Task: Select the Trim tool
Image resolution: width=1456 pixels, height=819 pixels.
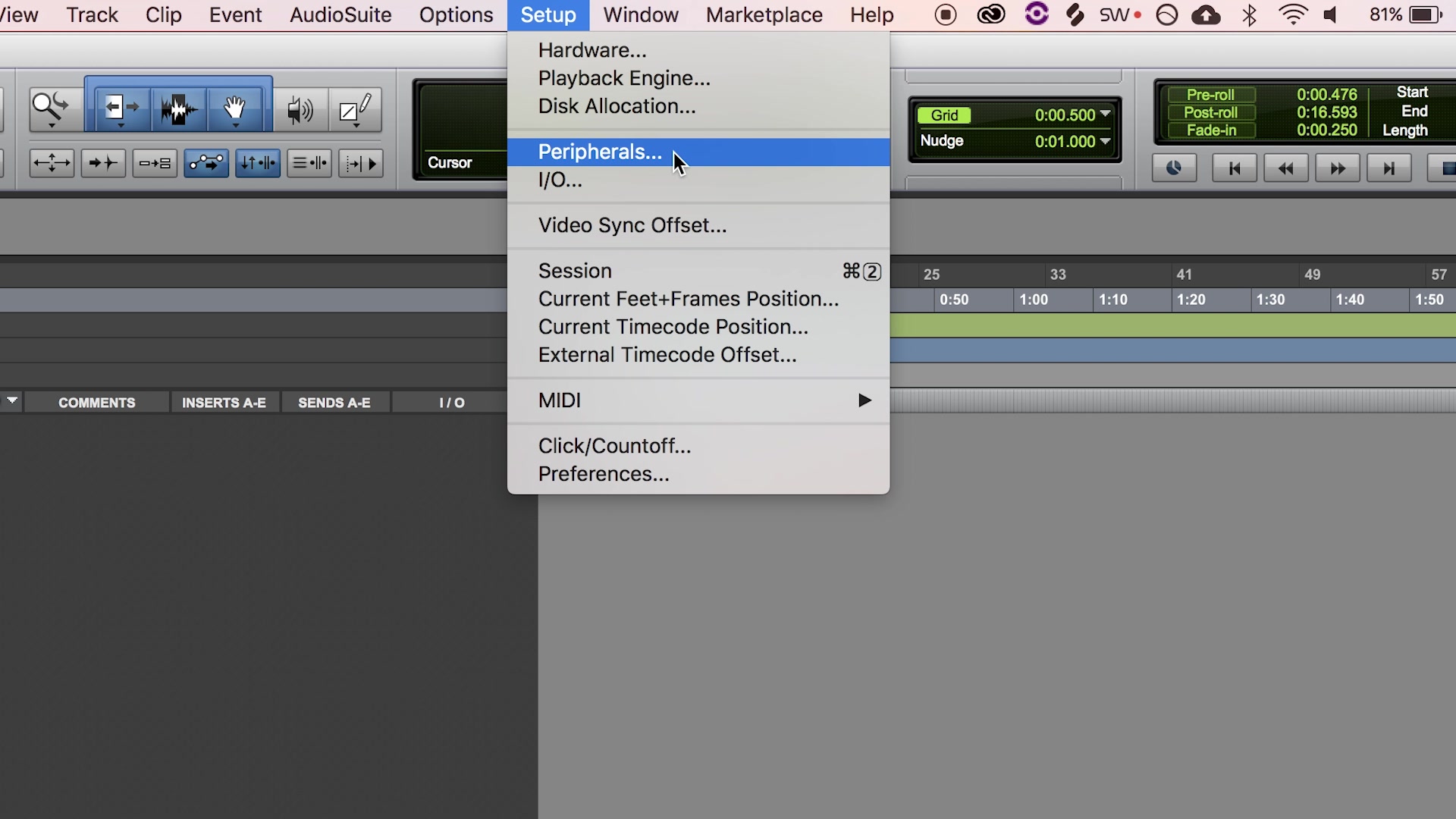Action: tap(121, 109)
